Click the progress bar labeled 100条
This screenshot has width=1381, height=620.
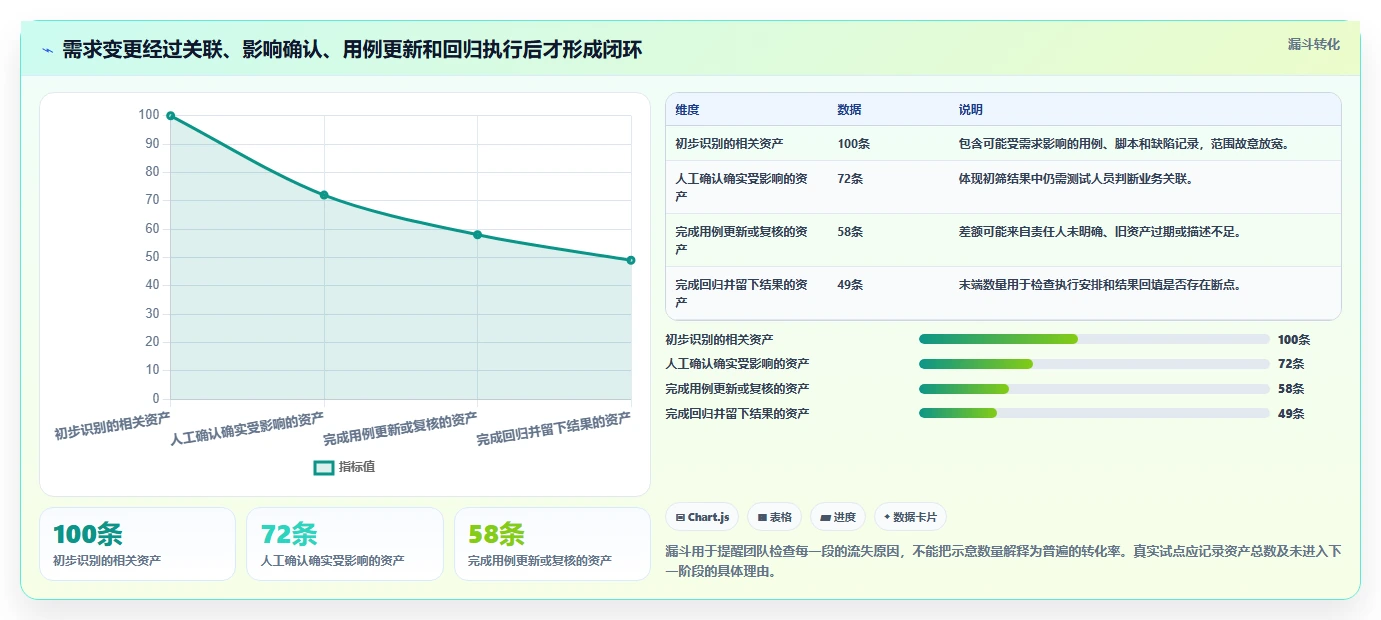point(1094,339)
